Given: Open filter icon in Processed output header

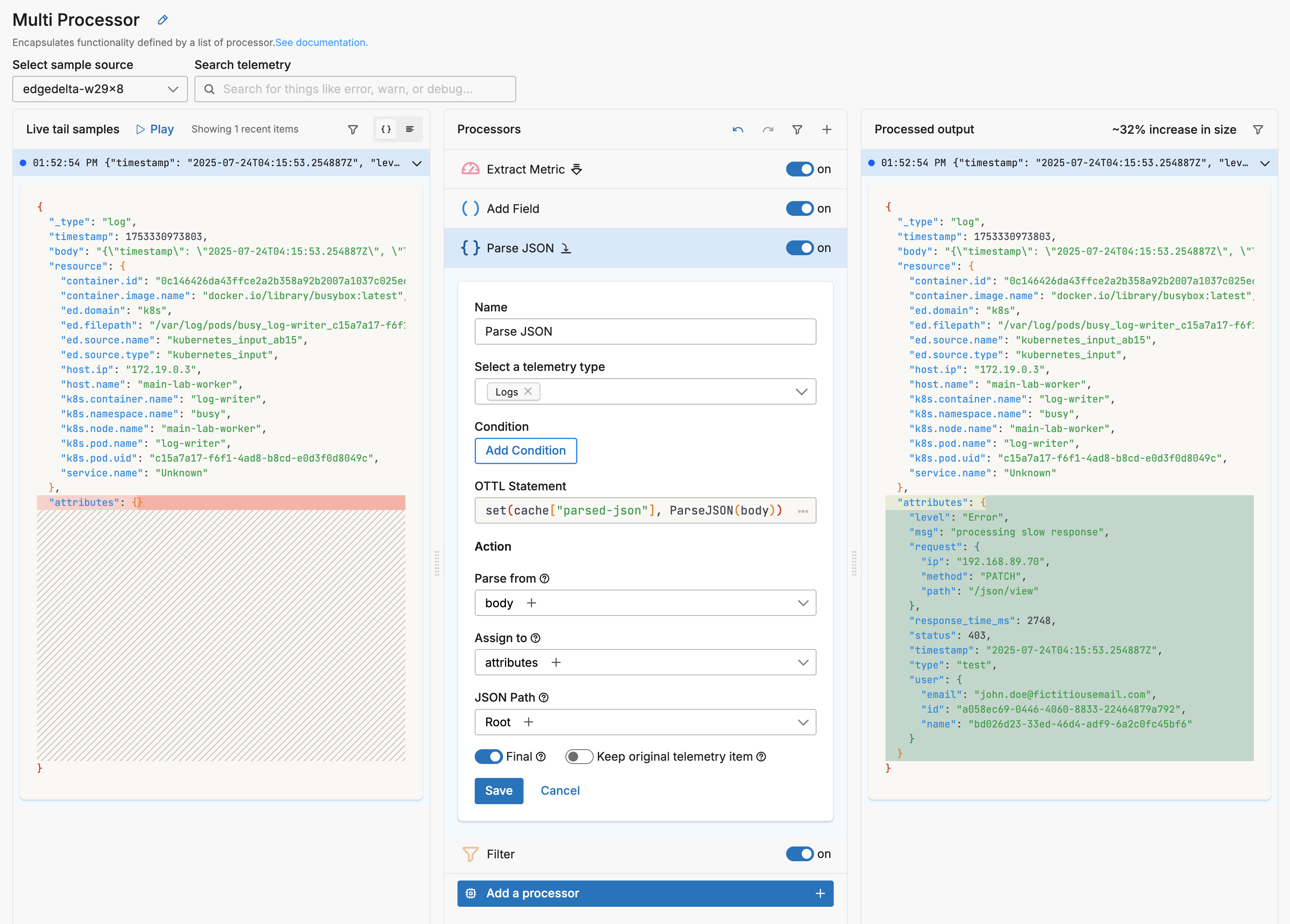Looking at the screenshot, I should pyautogui.click(x=1258, y=130).
